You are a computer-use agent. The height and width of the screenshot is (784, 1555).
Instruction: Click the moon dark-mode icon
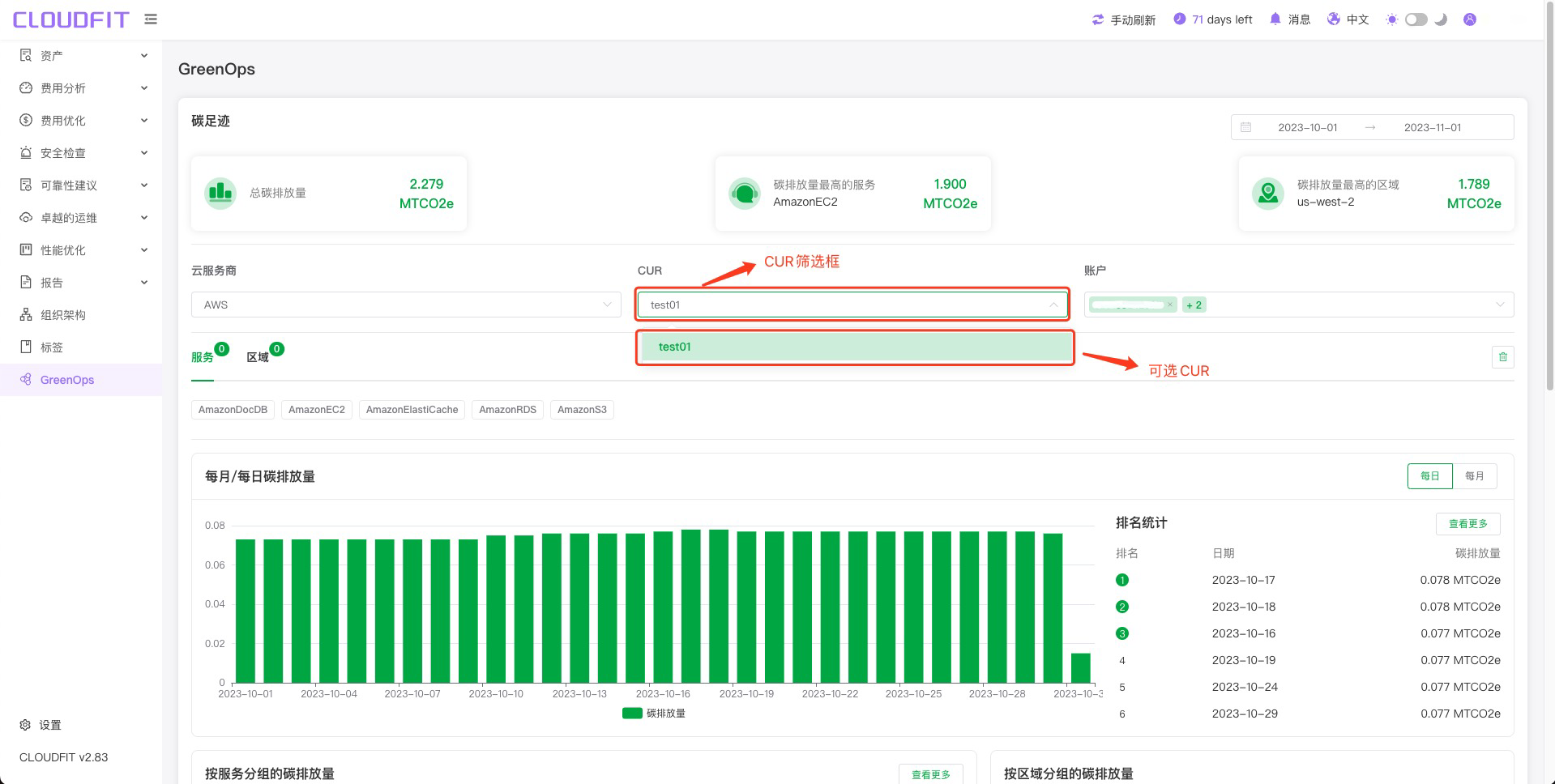coord(1441,19)
